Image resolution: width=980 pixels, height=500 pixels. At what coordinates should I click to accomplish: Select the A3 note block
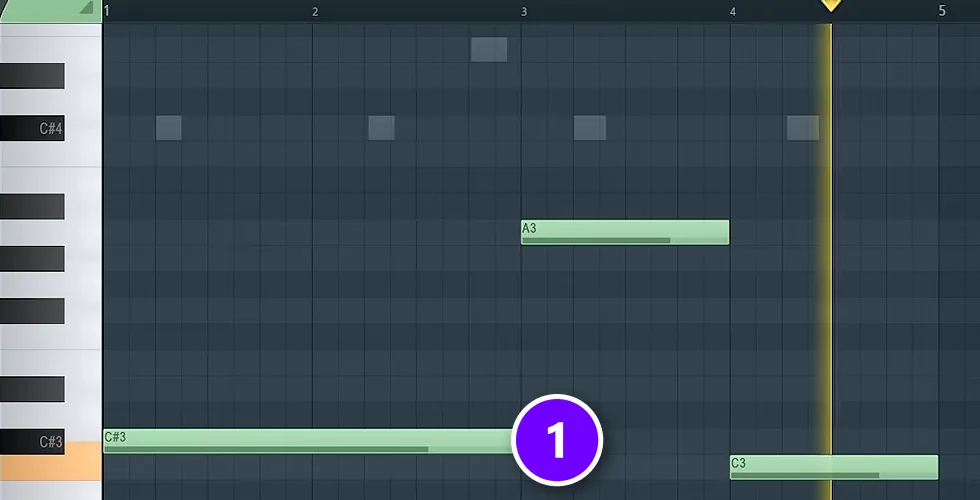pos(625,232)
